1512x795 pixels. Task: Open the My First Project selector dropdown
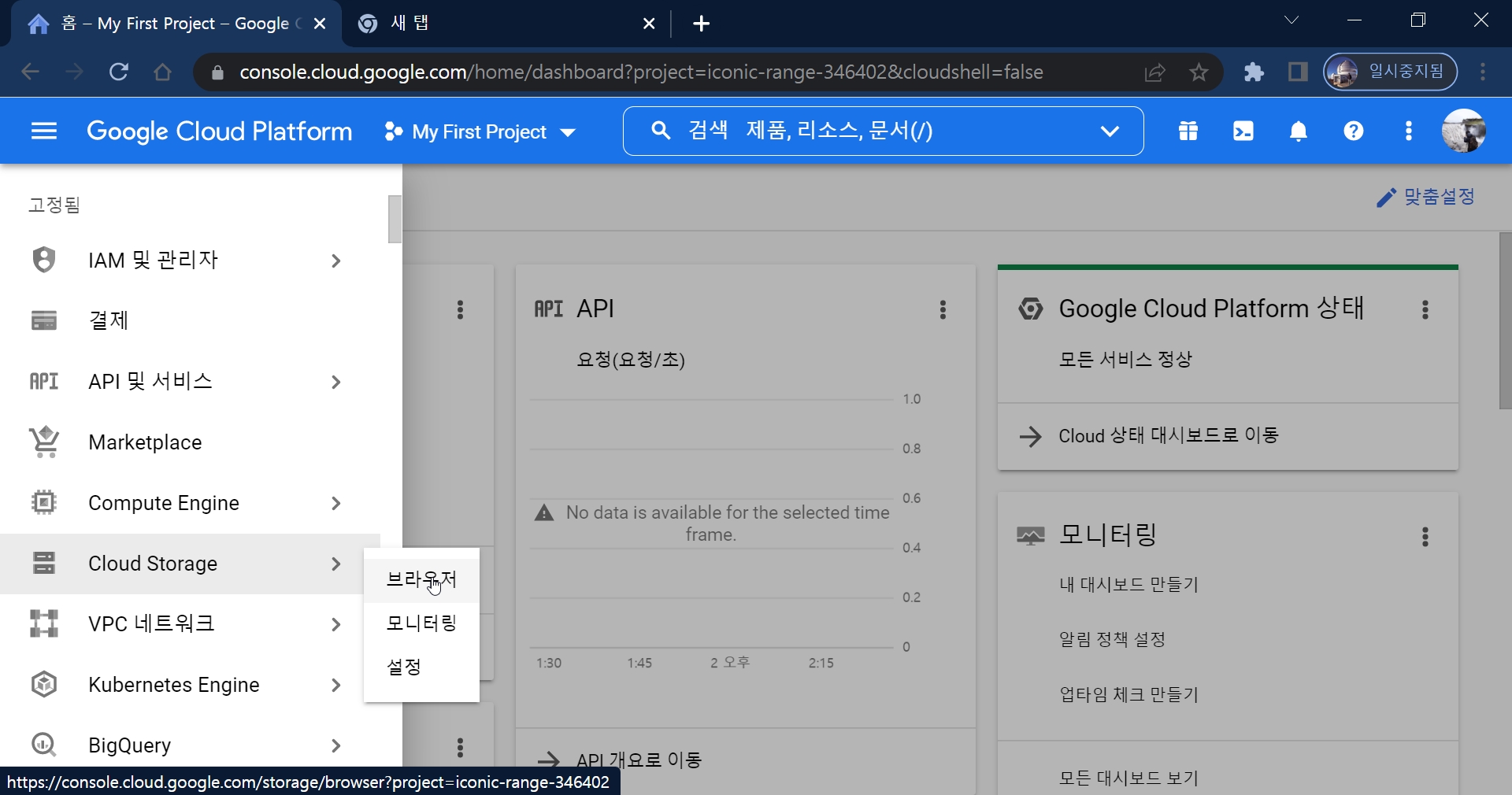(480, 131)
